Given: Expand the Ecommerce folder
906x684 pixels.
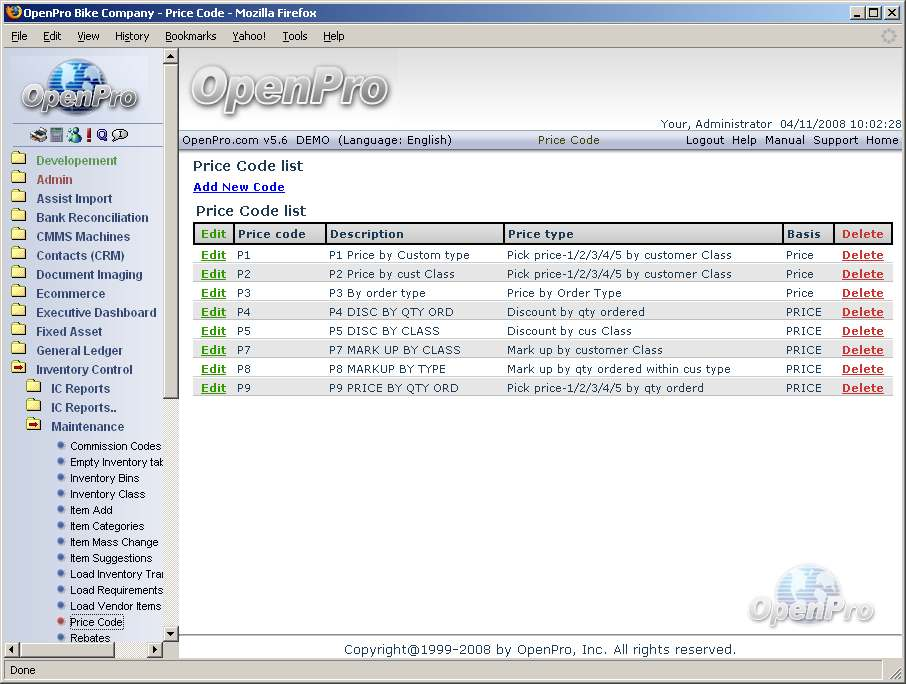Looking at the screenshot, I should (19, 293).
